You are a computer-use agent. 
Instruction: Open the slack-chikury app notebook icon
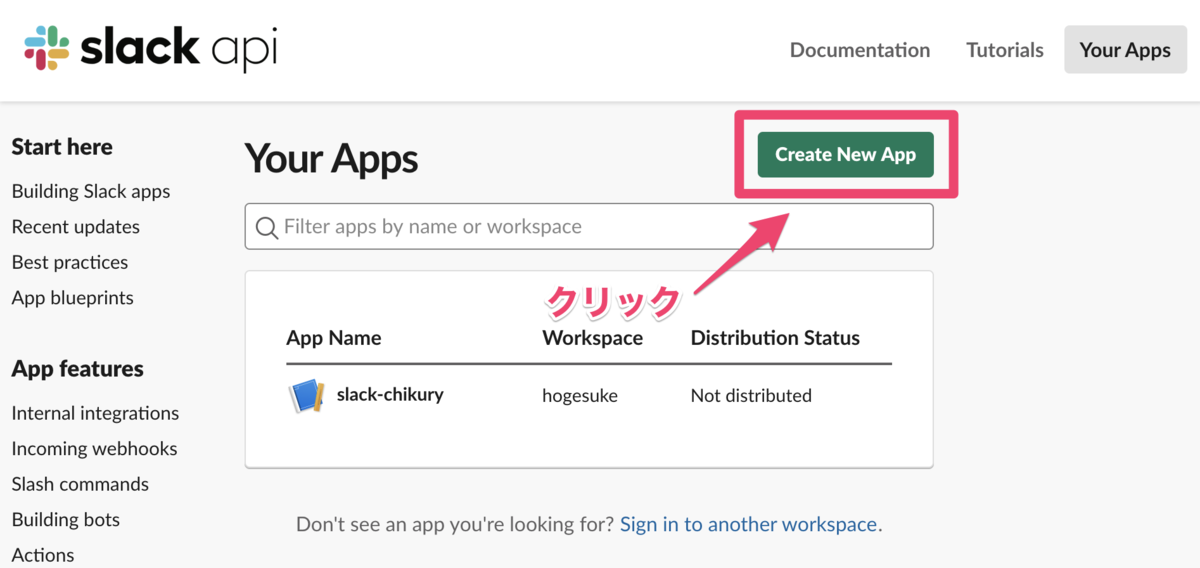coord(306,396)
